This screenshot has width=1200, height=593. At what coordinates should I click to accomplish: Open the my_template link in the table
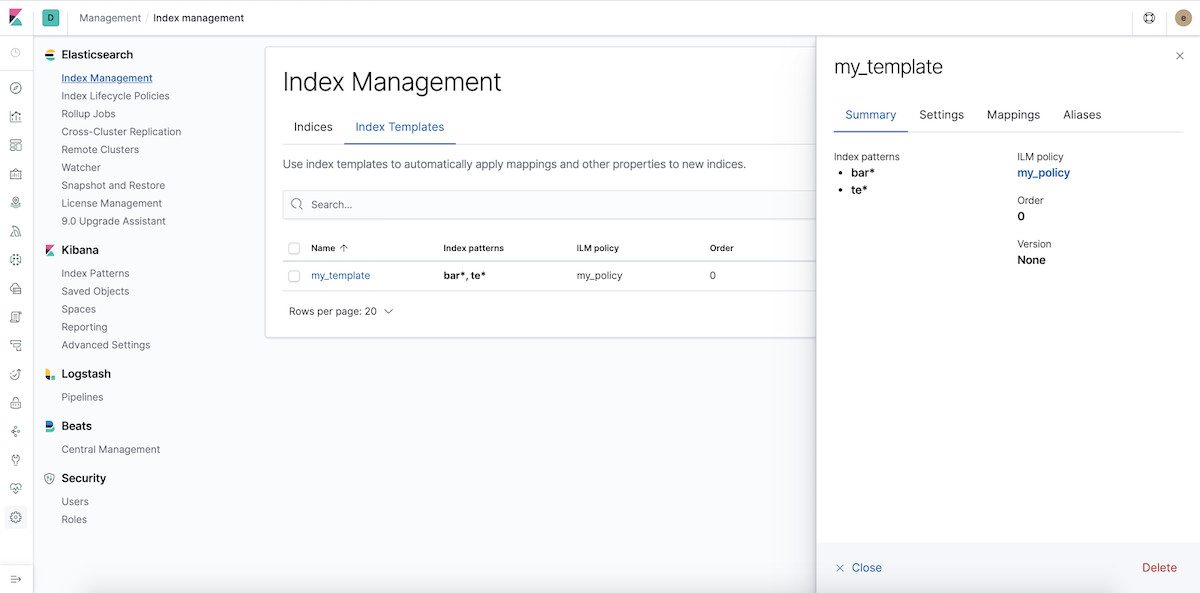340,276
